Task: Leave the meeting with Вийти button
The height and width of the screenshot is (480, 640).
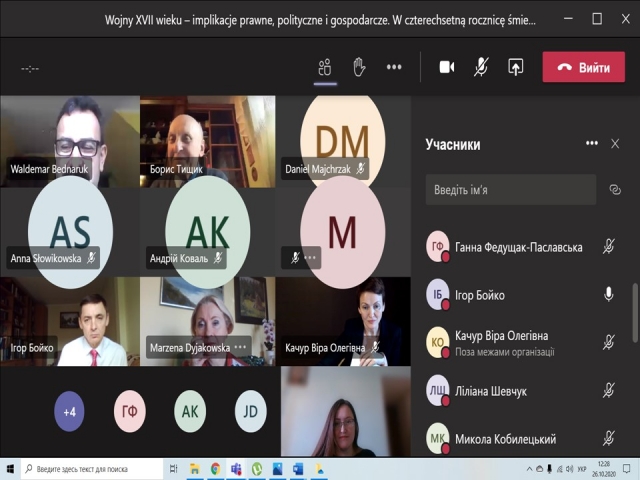Action: tap(584, 67)
